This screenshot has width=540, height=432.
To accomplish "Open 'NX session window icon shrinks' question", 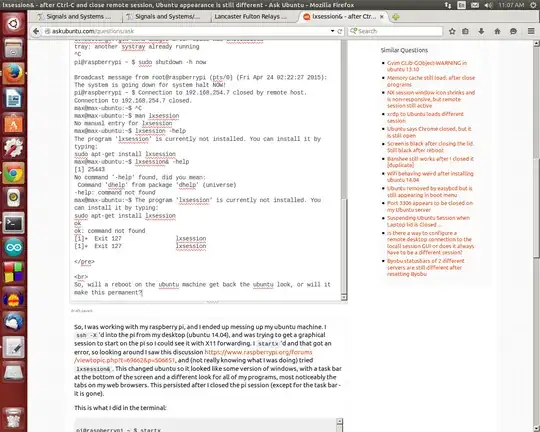I will point(431,99).
